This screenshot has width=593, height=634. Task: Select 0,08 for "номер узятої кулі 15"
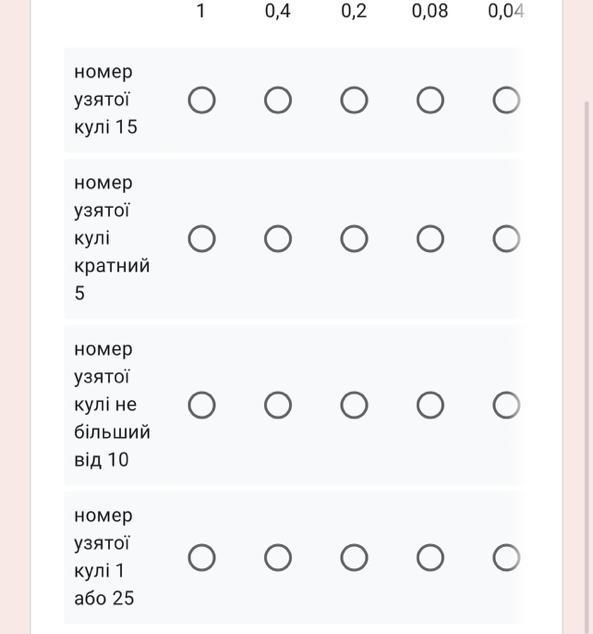point(430,100)
